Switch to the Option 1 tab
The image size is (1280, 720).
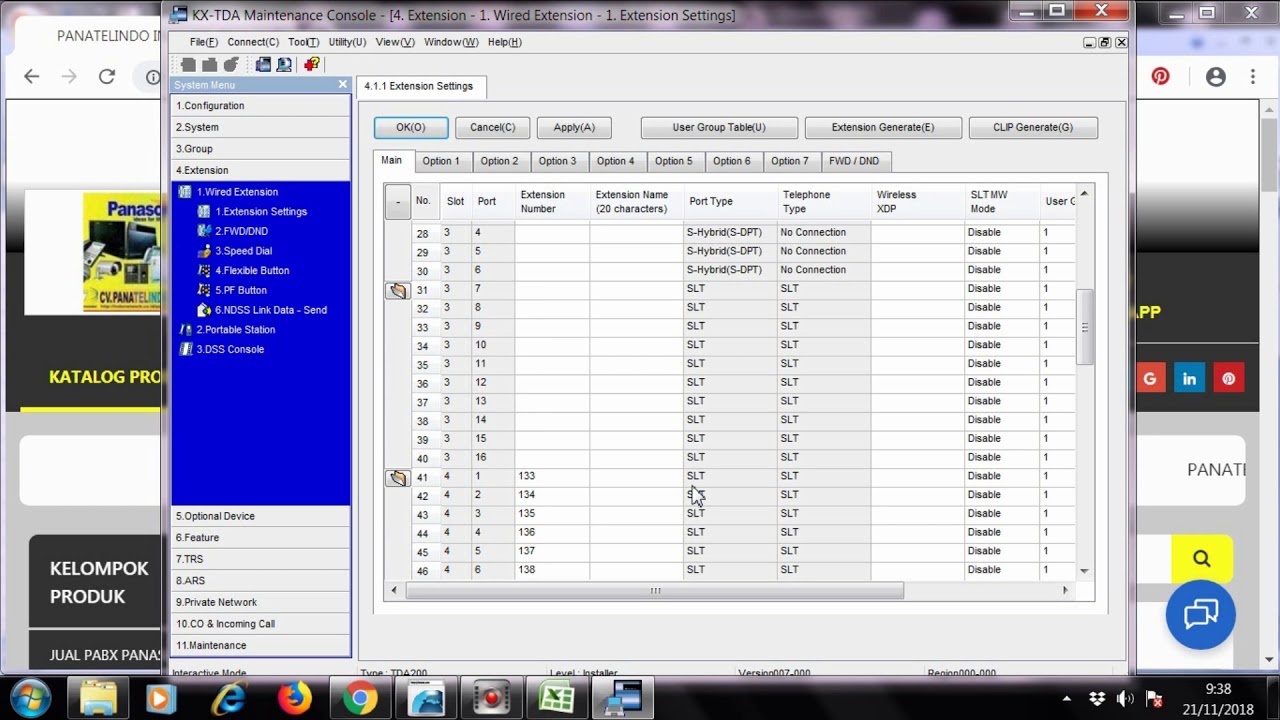tap(441, 161)
